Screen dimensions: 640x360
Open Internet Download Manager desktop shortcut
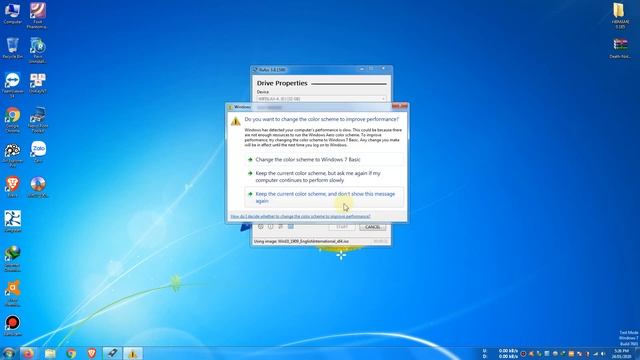(12, 259)
